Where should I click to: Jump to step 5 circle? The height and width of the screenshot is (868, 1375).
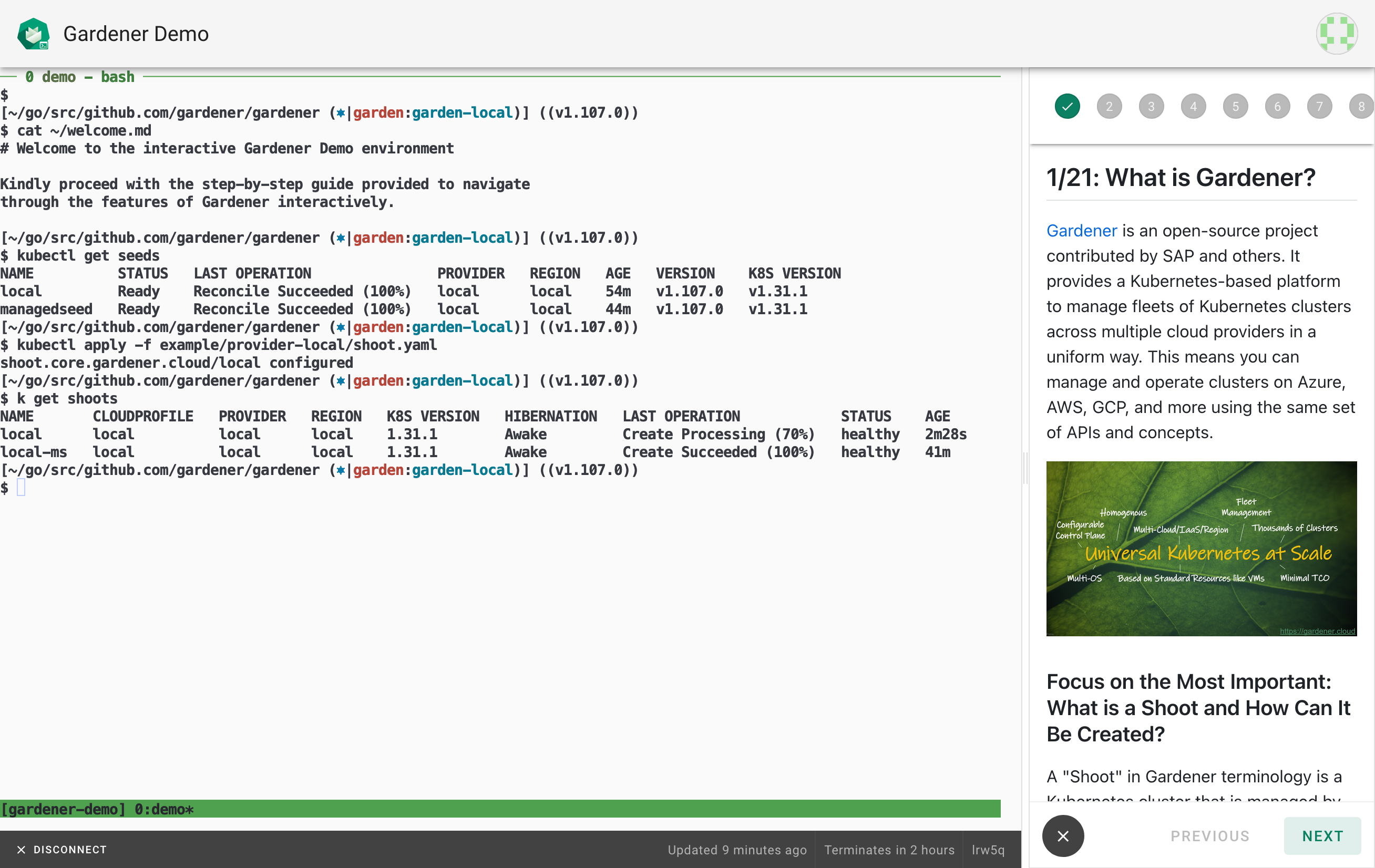coord(1235,106)
